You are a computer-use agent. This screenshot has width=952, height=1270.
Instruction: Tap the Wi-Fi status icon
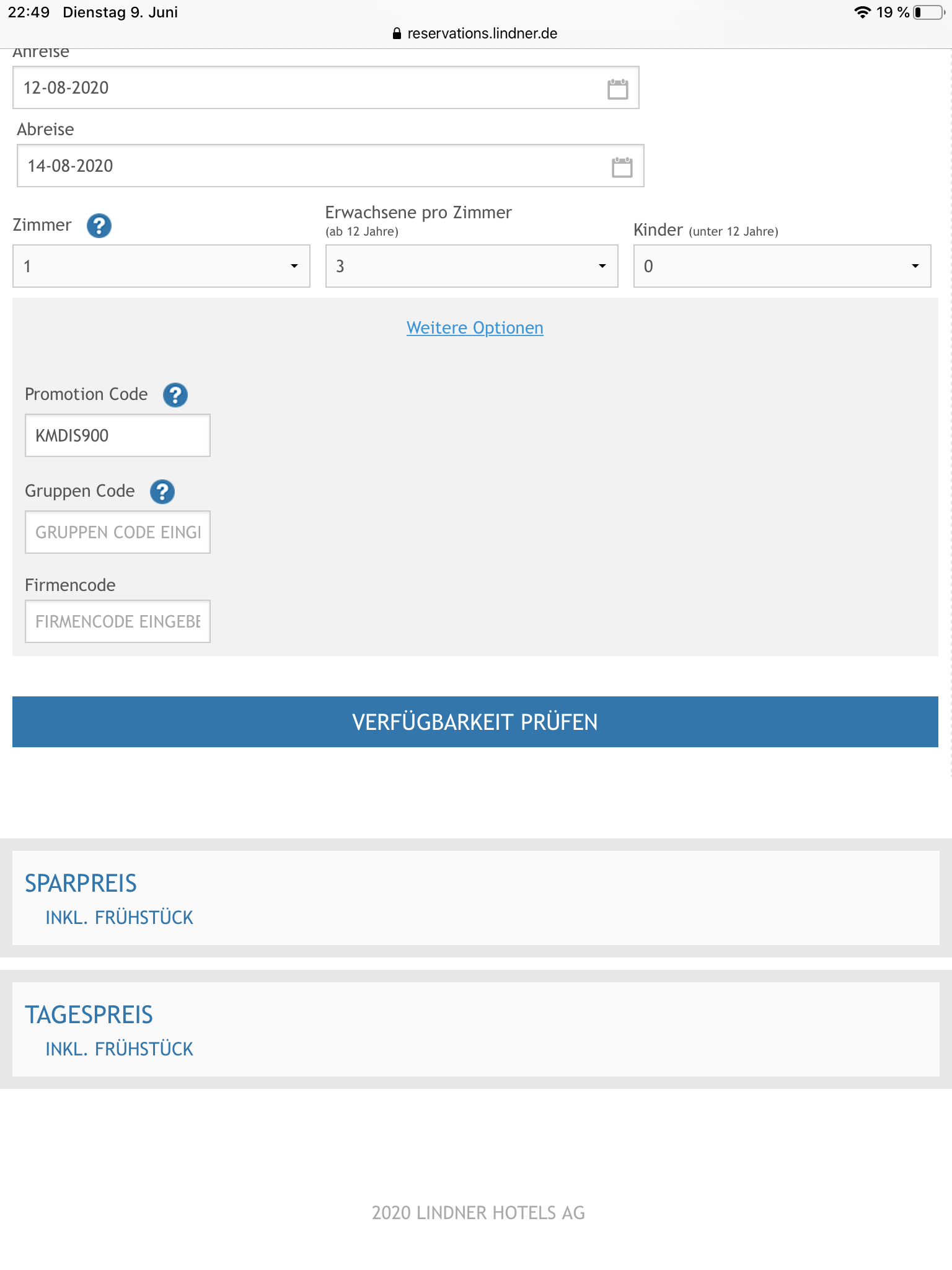click(862, 12)
